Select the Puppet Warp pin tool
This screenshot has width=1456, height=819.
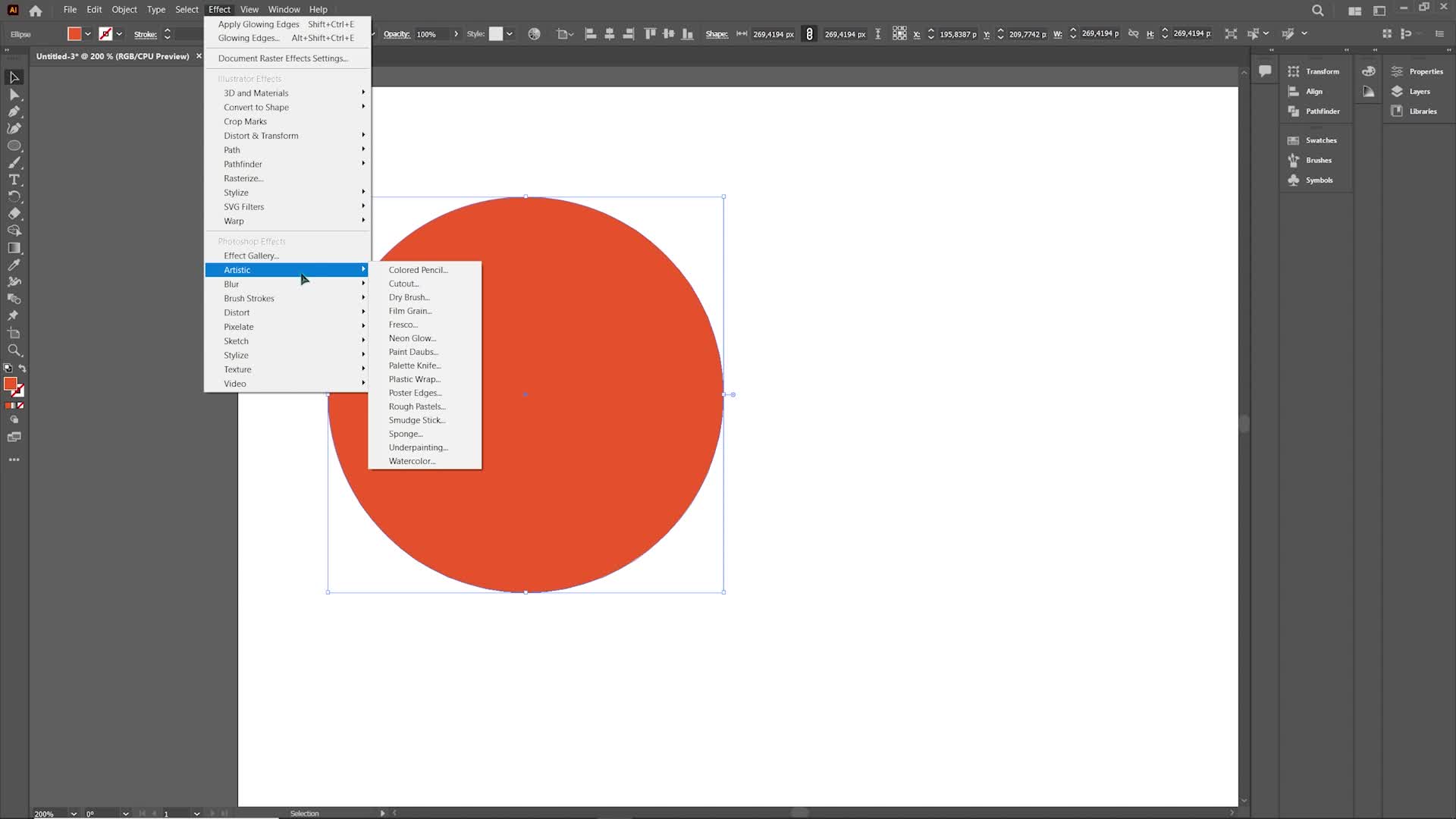pyautogui.click(x=14, y=315)
